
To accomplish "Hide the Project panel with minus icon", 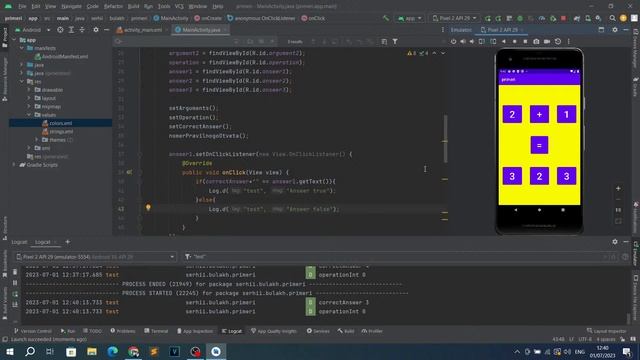I will [107, 30].
